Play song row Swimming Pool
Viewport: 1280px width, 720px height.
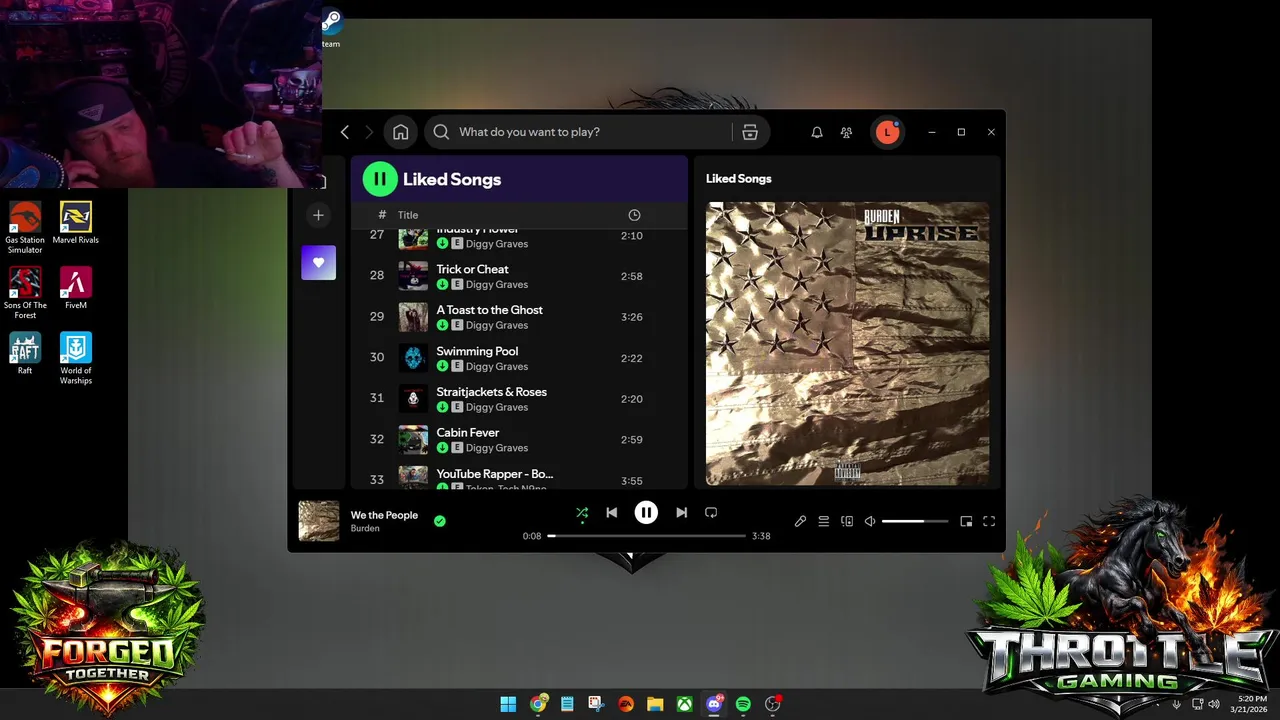[519, 358]
